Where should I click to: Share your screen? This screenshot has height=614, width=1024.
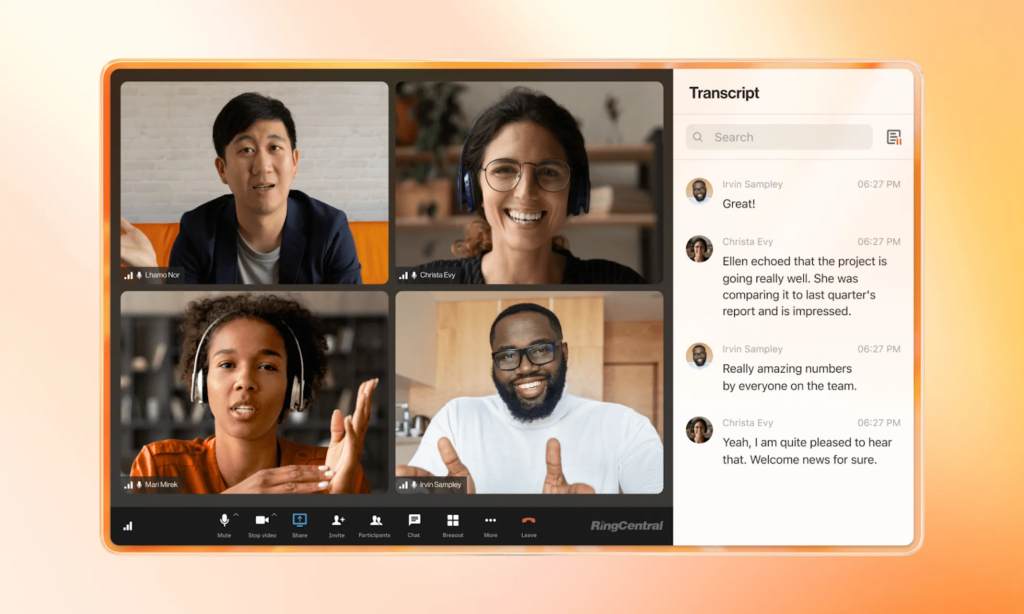click(300, 520)
